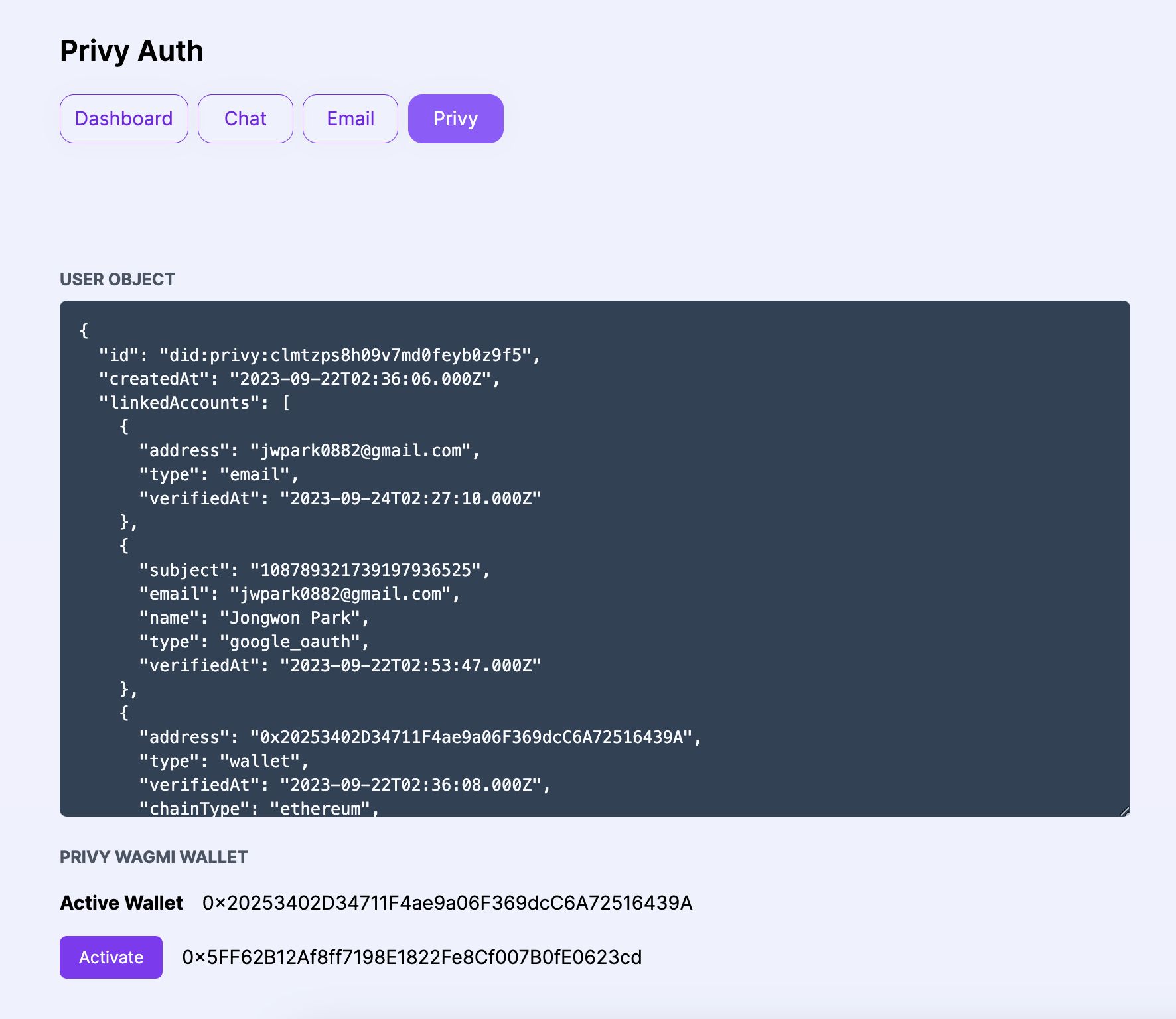The image size is (1176, 1019).
Task: Click the "type": "google_oauth" line
Action: click(254, 642)
